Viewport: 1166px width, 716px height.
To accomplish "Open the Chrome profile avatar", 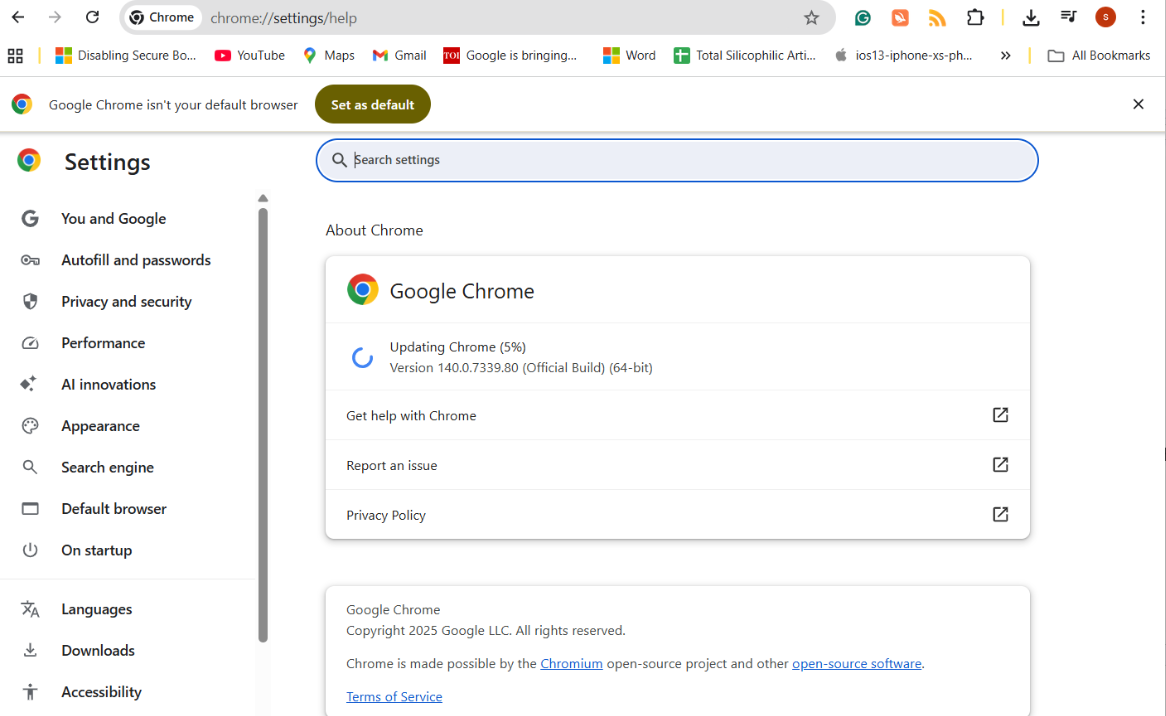I will [x=1105, y=18].
